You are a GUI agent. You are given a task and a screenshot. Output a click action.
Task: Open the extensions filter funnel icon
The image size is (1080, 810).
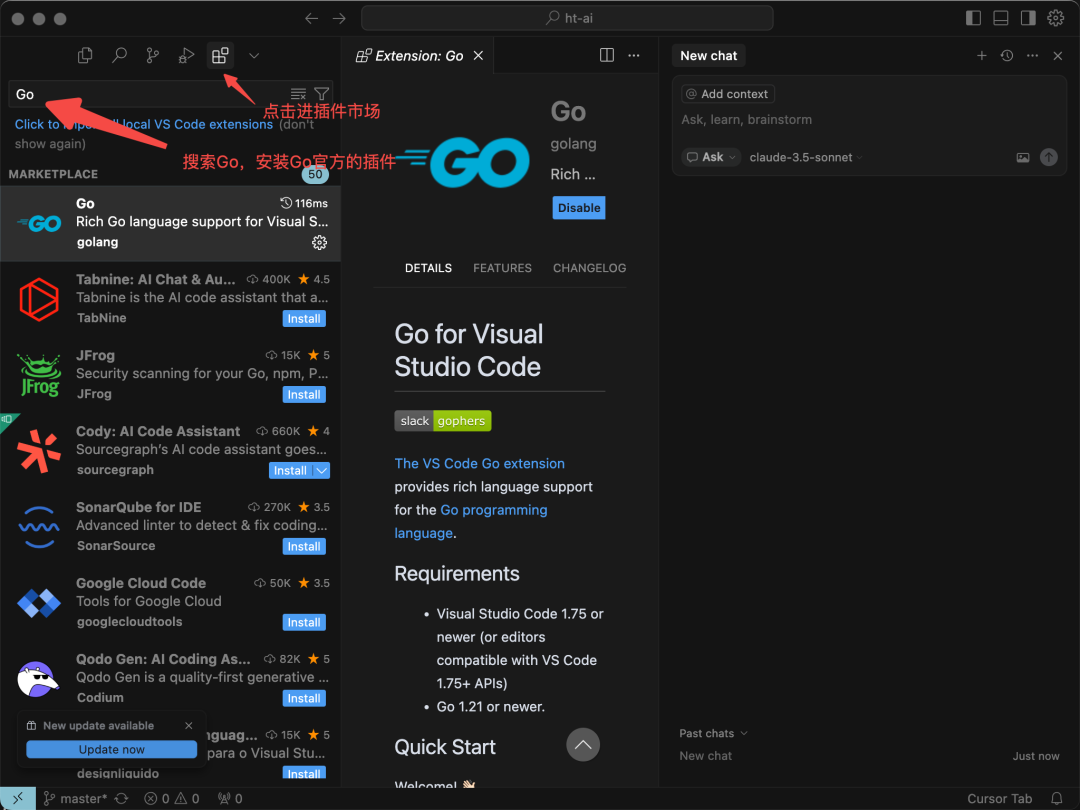coord(322,94)
